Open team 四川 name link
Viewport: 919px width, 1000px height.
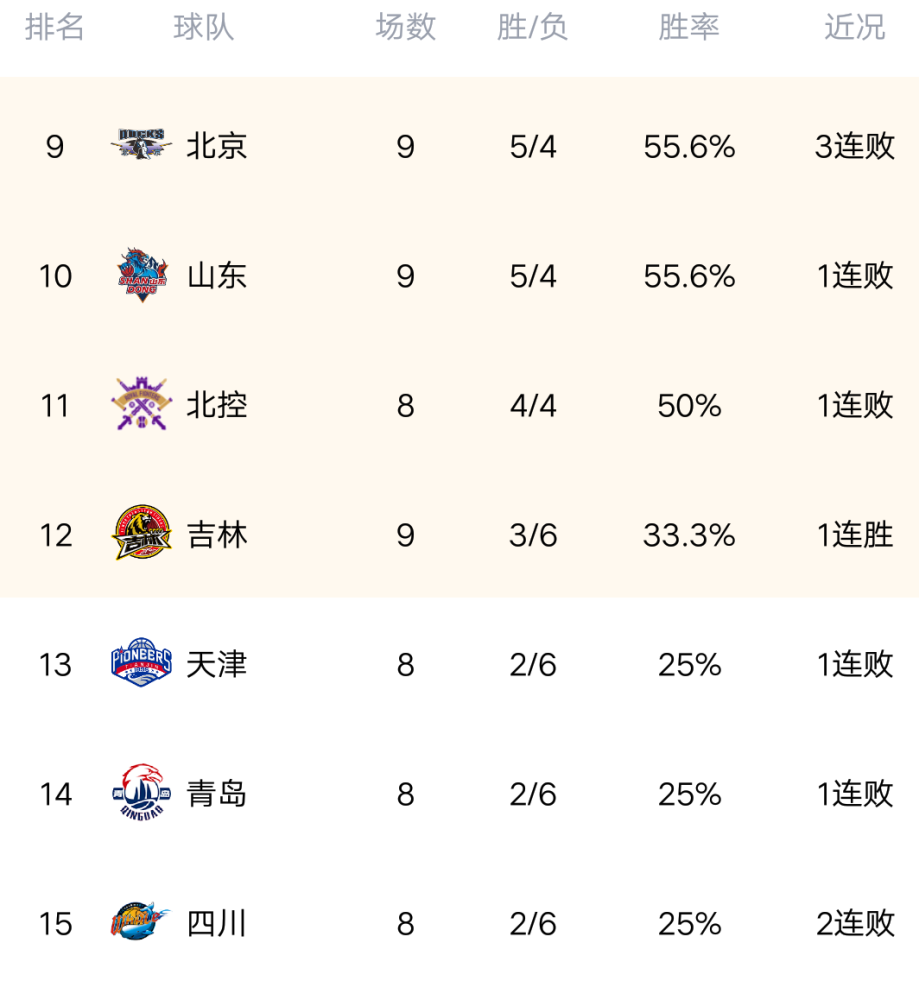pyautogui.click(x=217, y=923)
